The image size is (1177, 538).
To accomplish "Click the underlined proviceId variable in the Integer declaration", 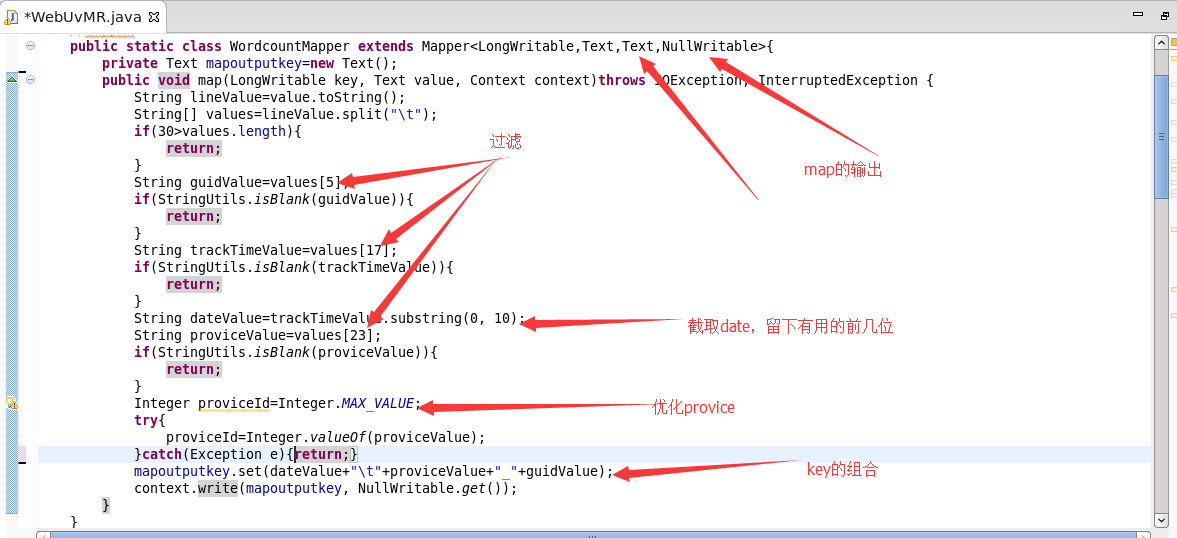I will [x=233, y=404].
